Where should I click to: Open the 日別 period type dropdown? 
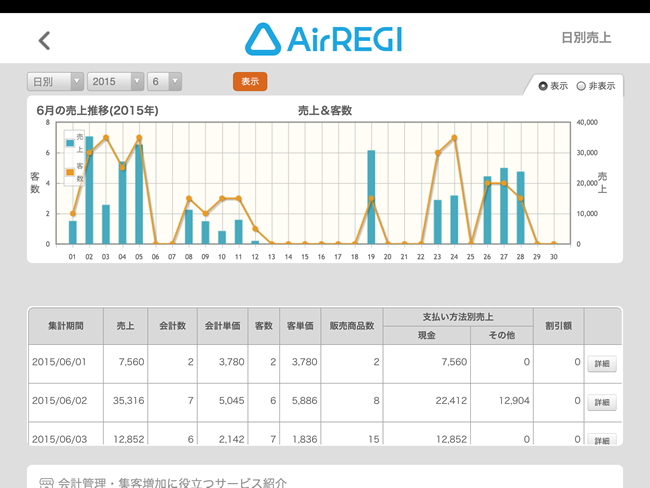tap(55, 82)
